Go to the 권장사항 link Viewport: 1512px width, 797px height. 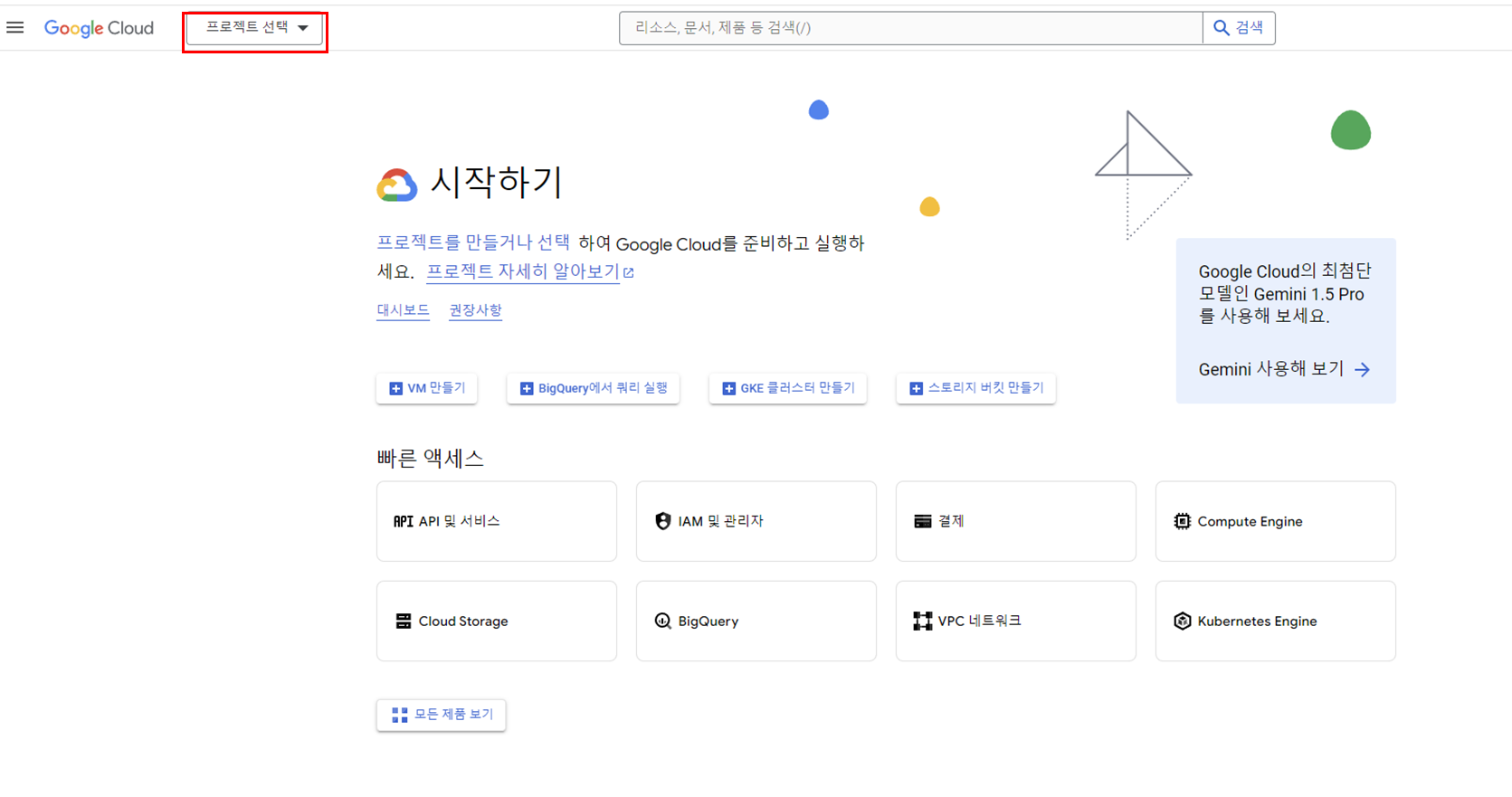tap(475, 310)
